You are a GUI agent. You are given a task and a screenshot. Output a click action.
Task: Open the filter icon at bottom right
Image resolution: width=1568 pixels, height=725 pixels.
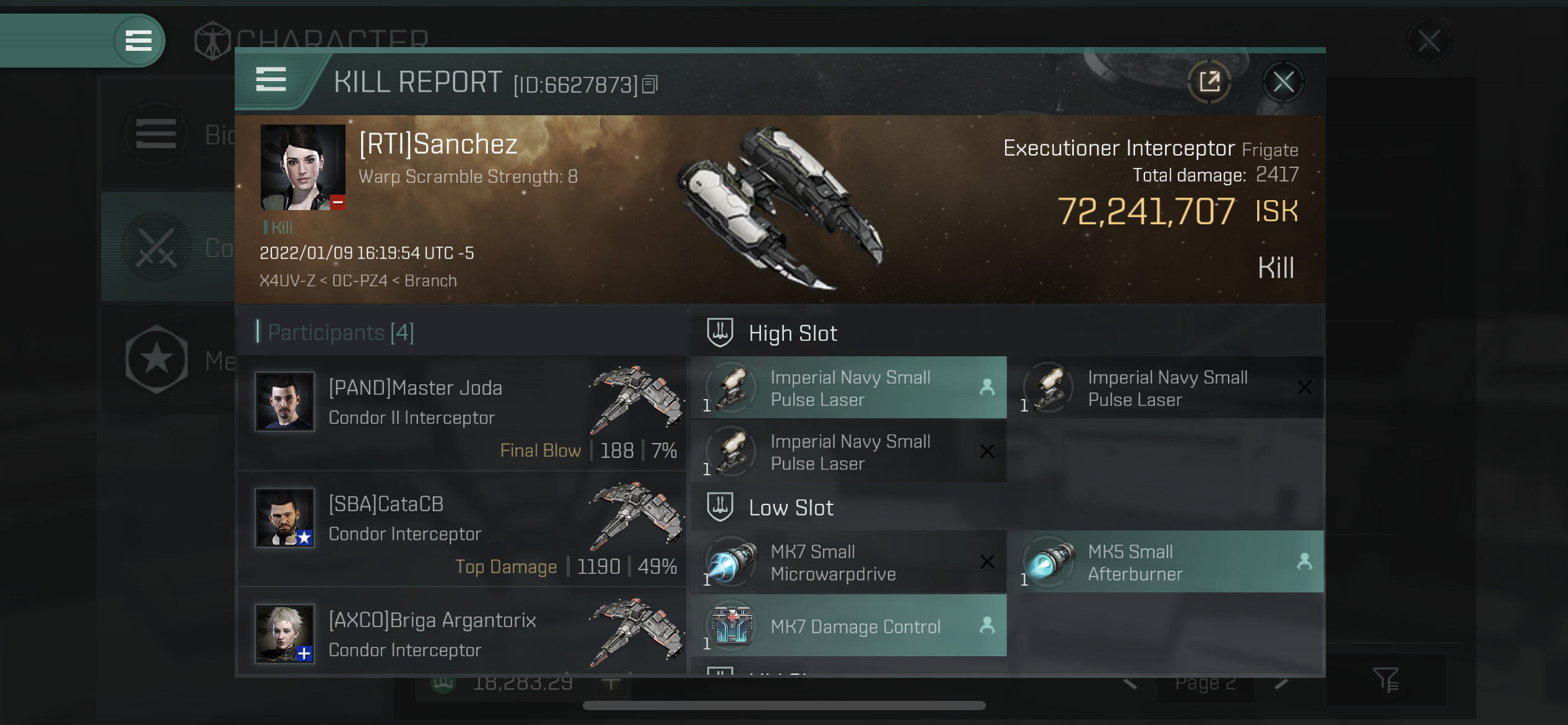point(1385,680)
